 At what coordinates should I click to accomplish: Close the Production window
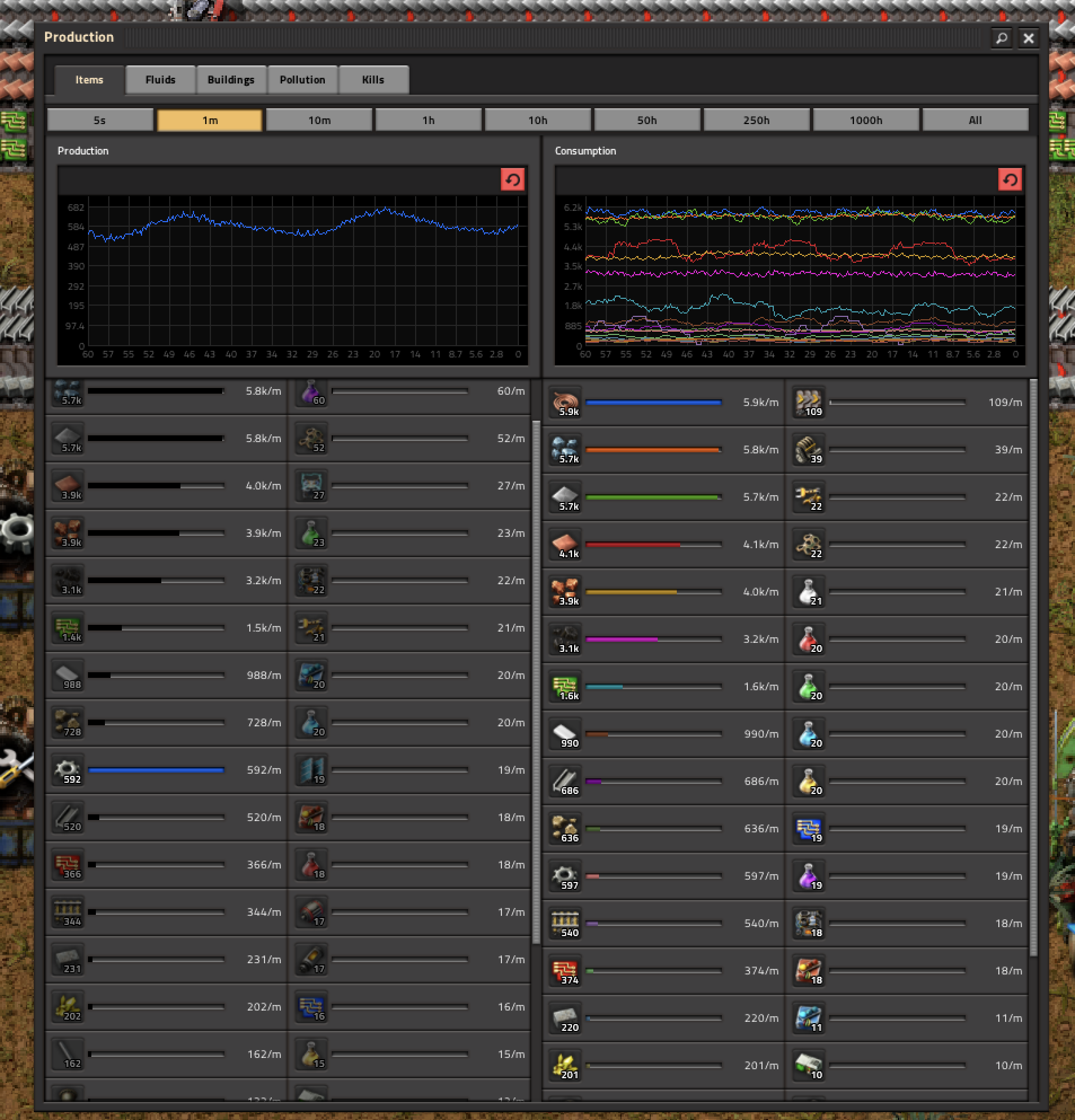click(x=1029, y=38)
